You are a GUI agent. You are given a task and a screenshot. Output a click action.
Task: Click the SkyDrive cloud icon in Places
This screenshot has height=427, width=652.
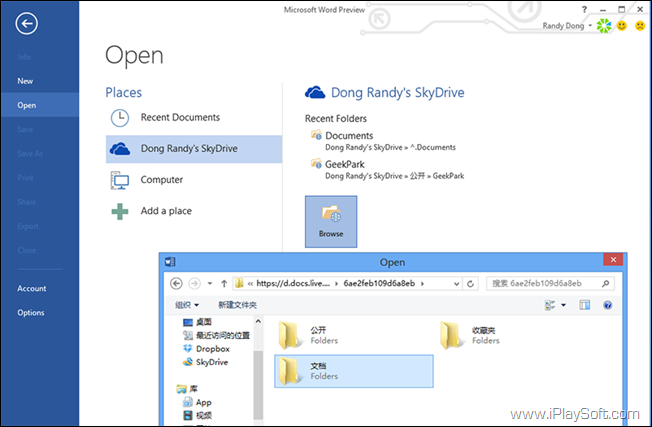coord(120,149)
